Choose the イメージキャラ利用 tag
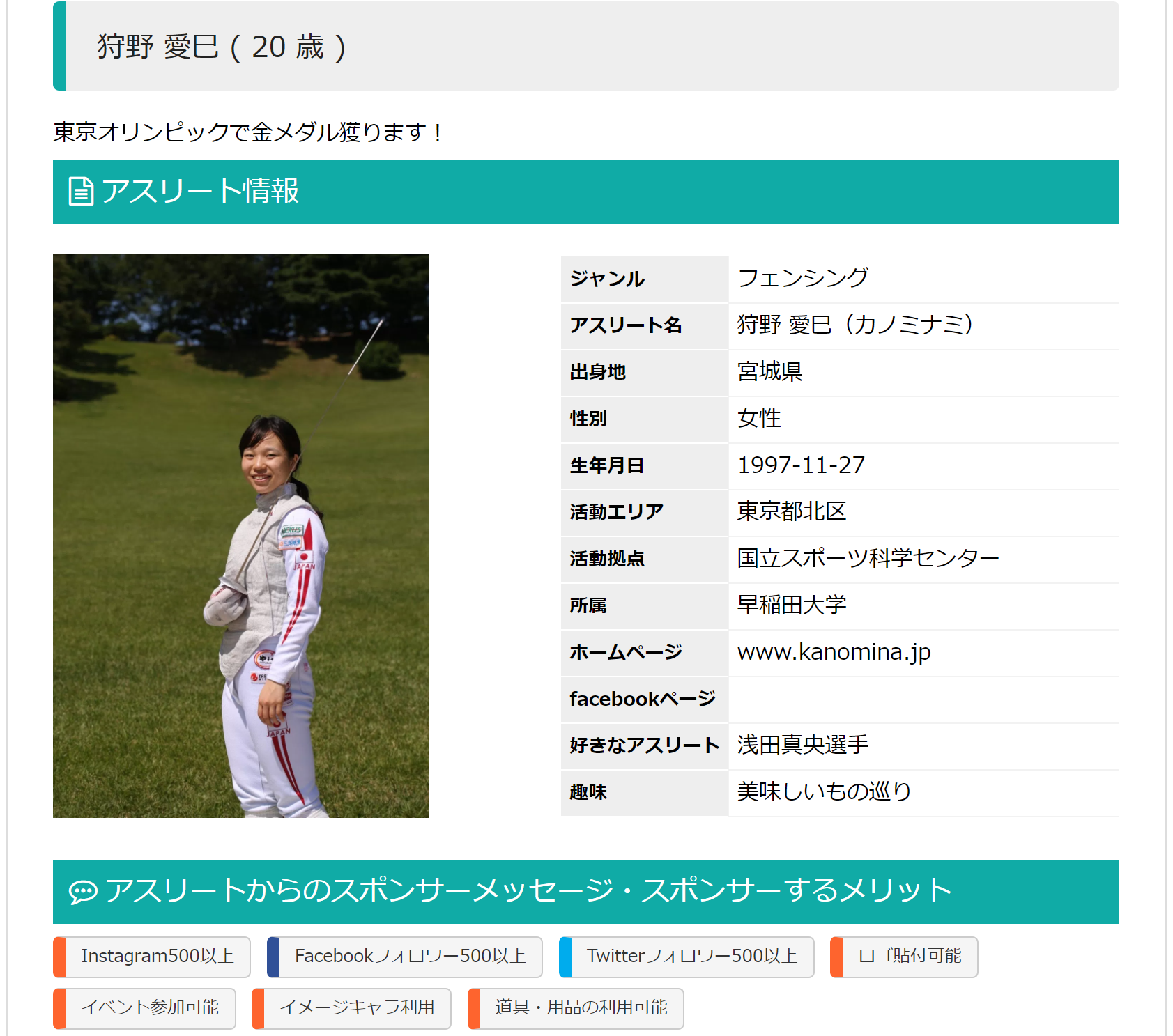The height and width of the screenshot is (1036, 1173). click(351, 1008)
